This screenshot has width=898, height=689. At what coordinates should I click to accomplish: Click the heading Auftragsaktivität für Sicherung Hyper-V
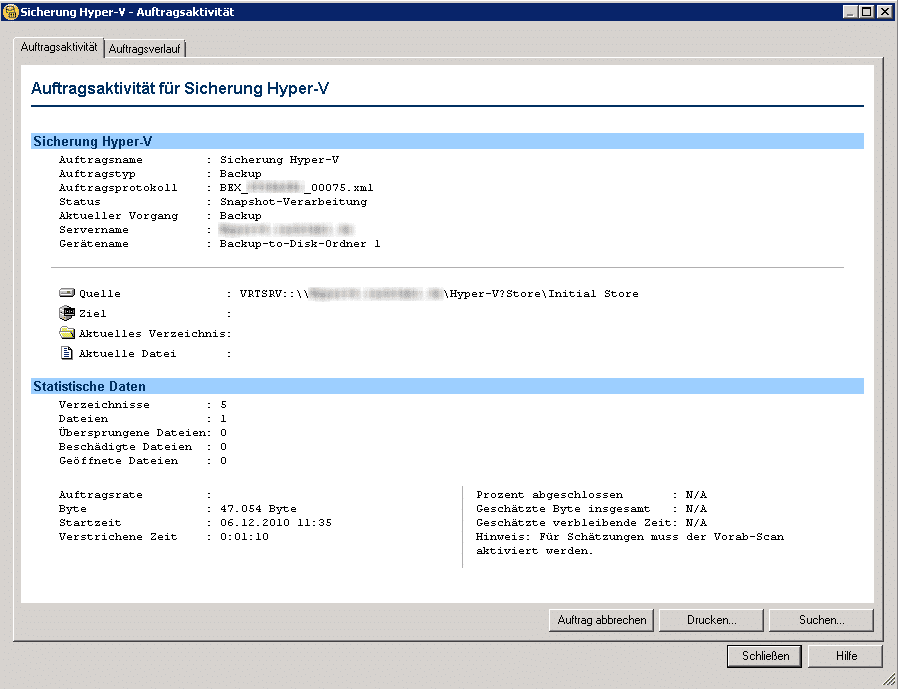(x=180, y=88)
